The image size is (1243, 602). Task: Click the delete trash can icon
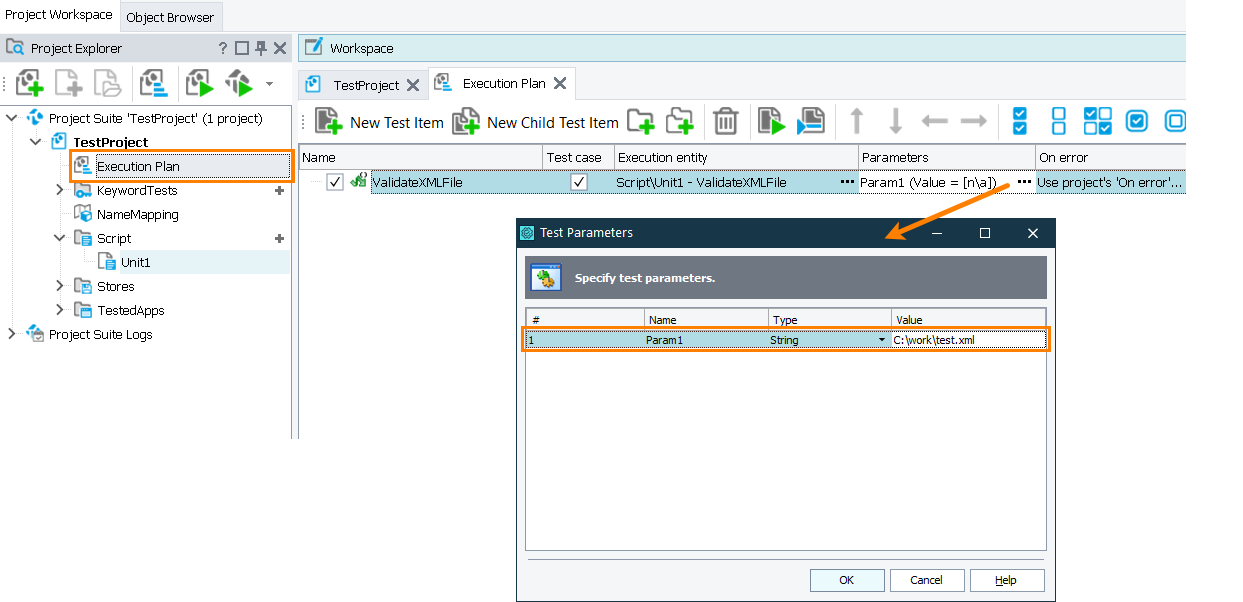(725, 122)
